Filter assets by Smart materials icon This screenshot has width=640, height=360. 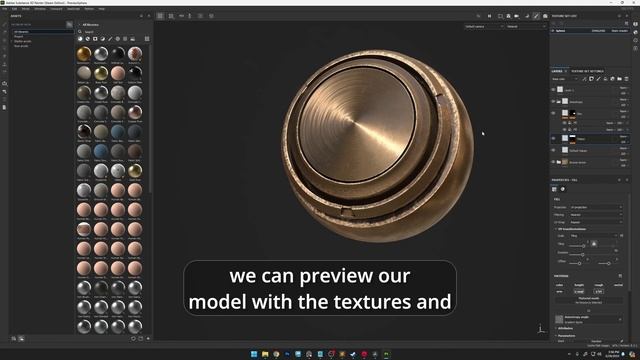point(87,39)
